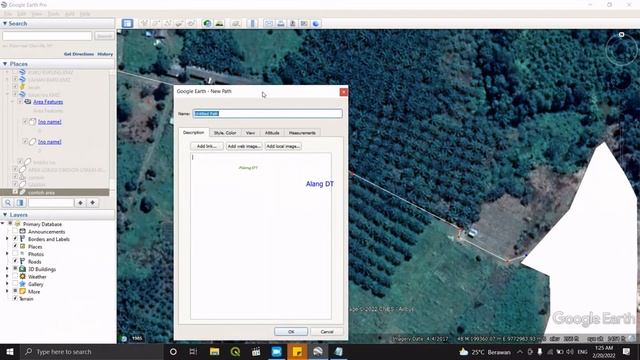
Task: Toggle the Borders and Labels checkbox
Action: tap(15, 239)
